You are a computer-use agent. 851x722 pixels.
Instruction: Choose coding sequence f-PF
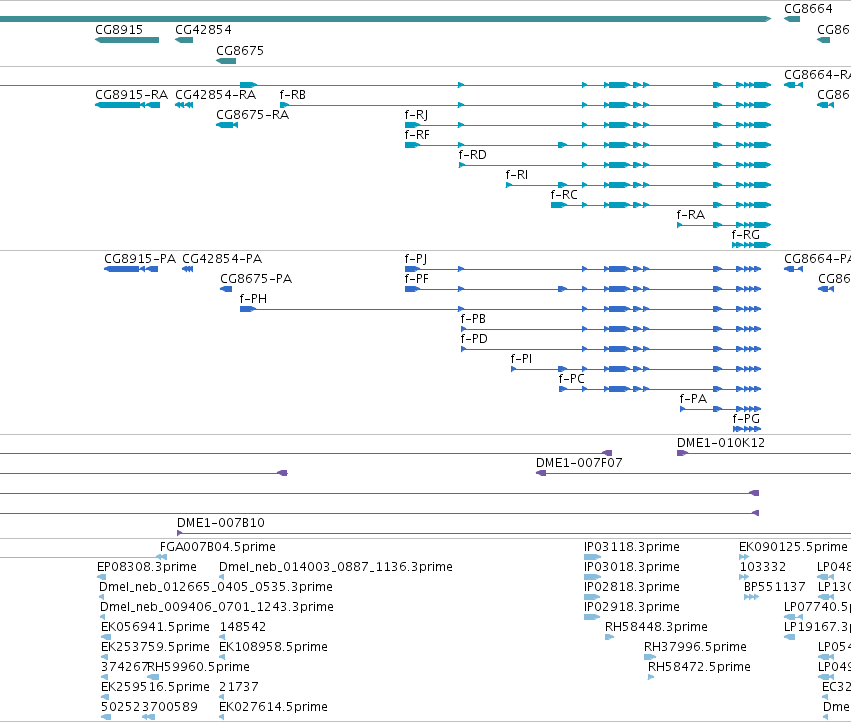tap(583, 289)
